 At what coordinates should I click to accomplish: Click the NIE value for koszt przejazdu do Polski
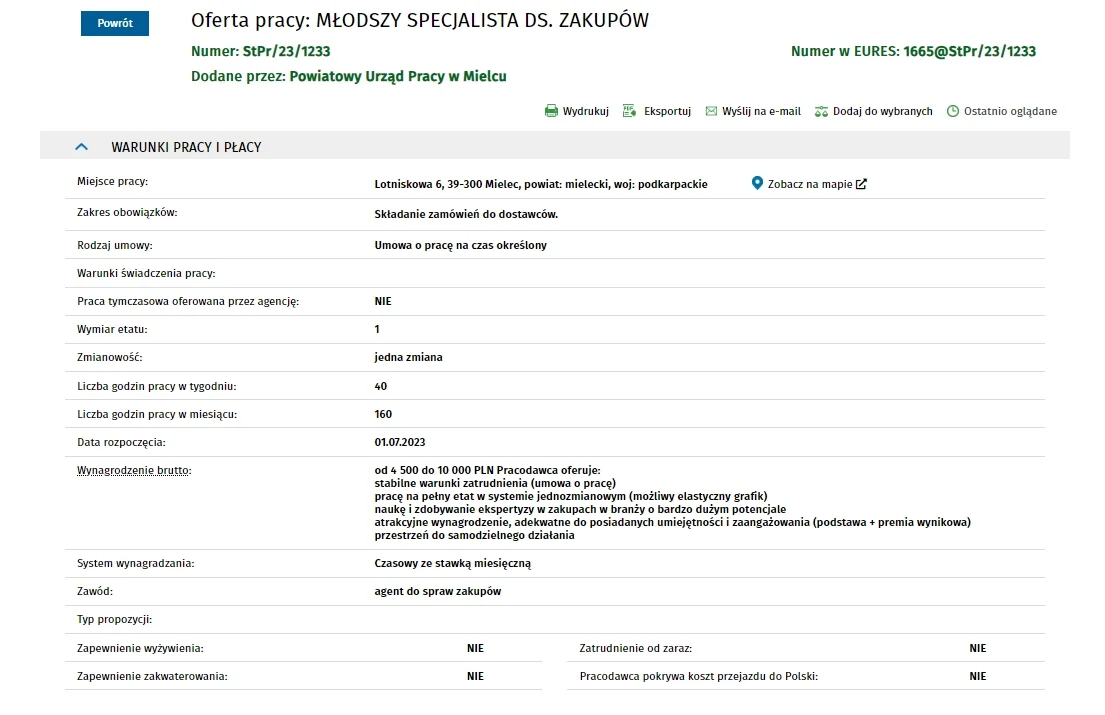[x=977, y=676]
